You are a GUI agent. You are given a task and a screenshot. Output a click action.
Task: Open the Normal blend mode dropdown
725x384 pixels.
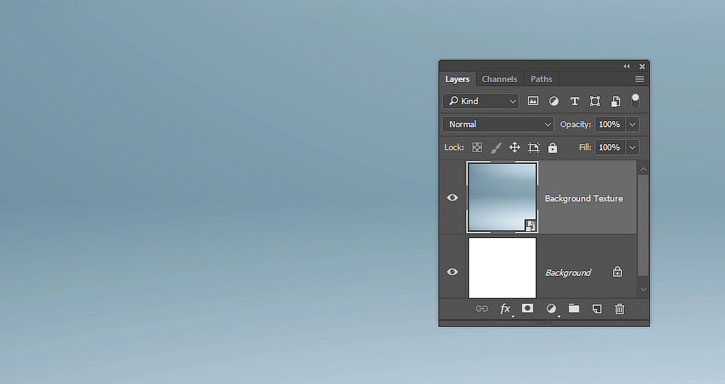(x=498, y=124)
